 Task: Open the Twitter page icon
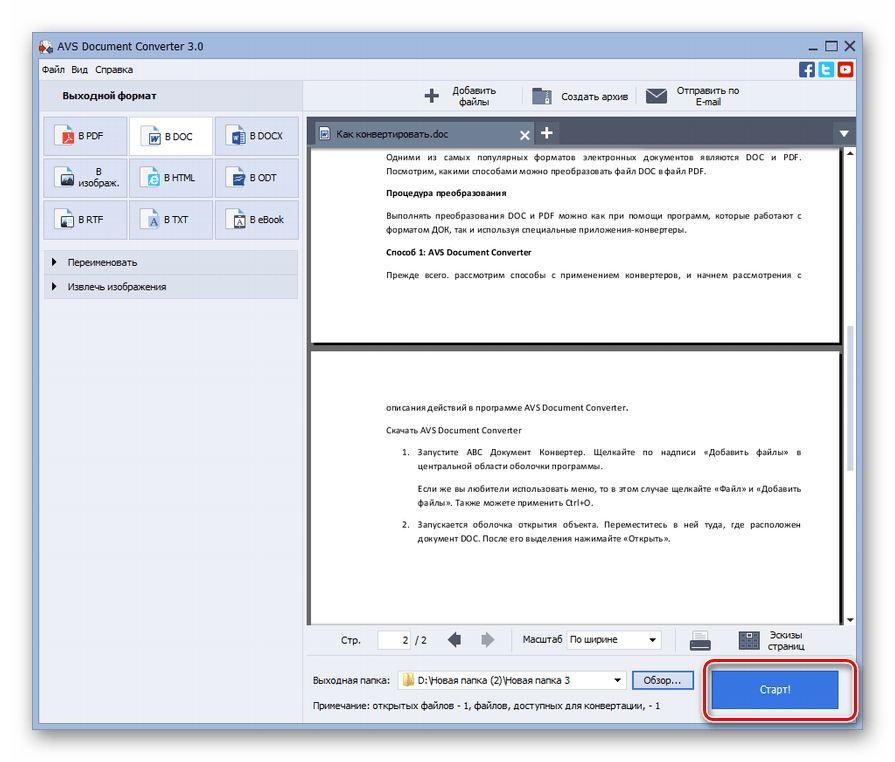[x=825, y=70]
